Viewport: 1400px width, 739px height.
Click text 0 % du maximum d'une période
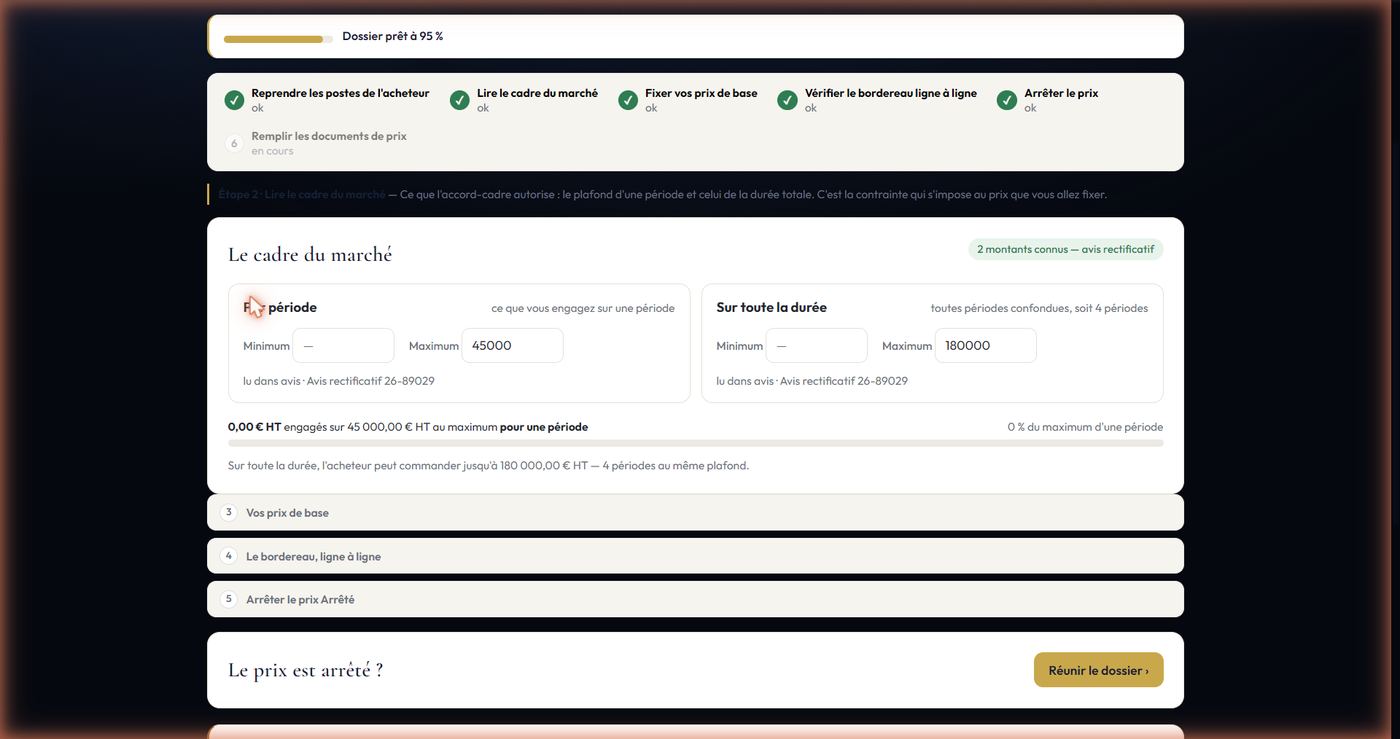coord(1085,427)
